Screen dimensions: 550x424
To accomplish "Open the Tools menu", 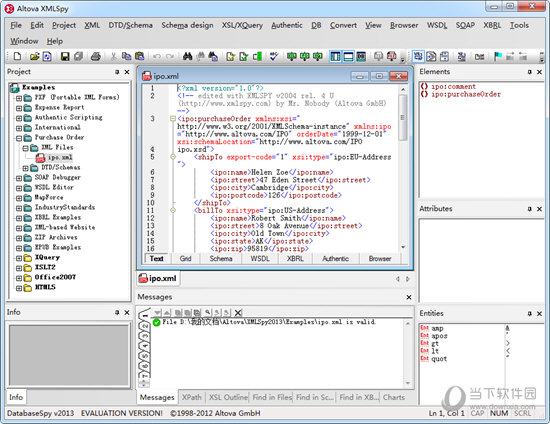I will pos(519,25).
